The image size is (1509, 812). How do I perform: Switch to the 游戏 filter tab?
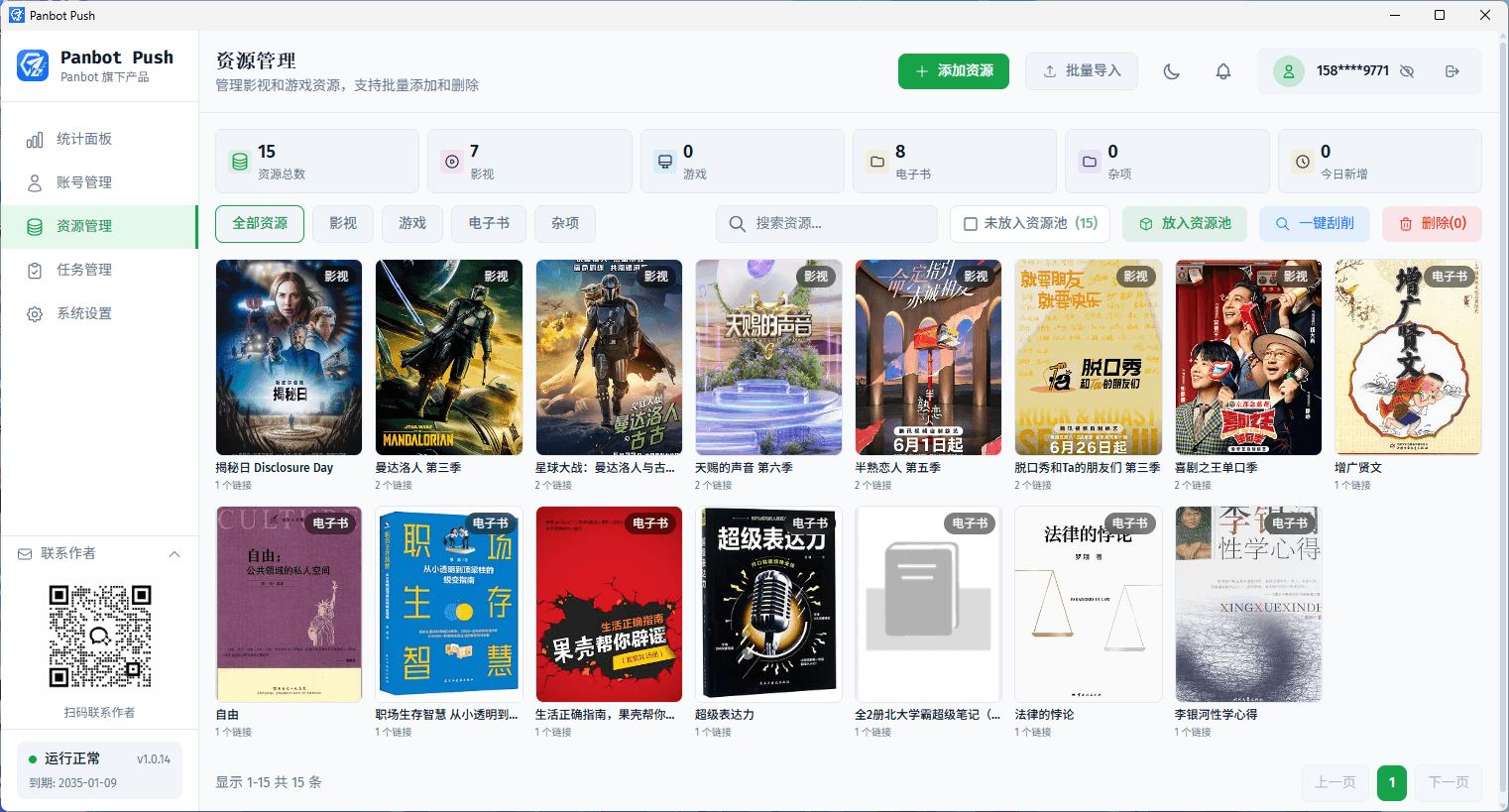pyautogui.click(x=412, y=224)
